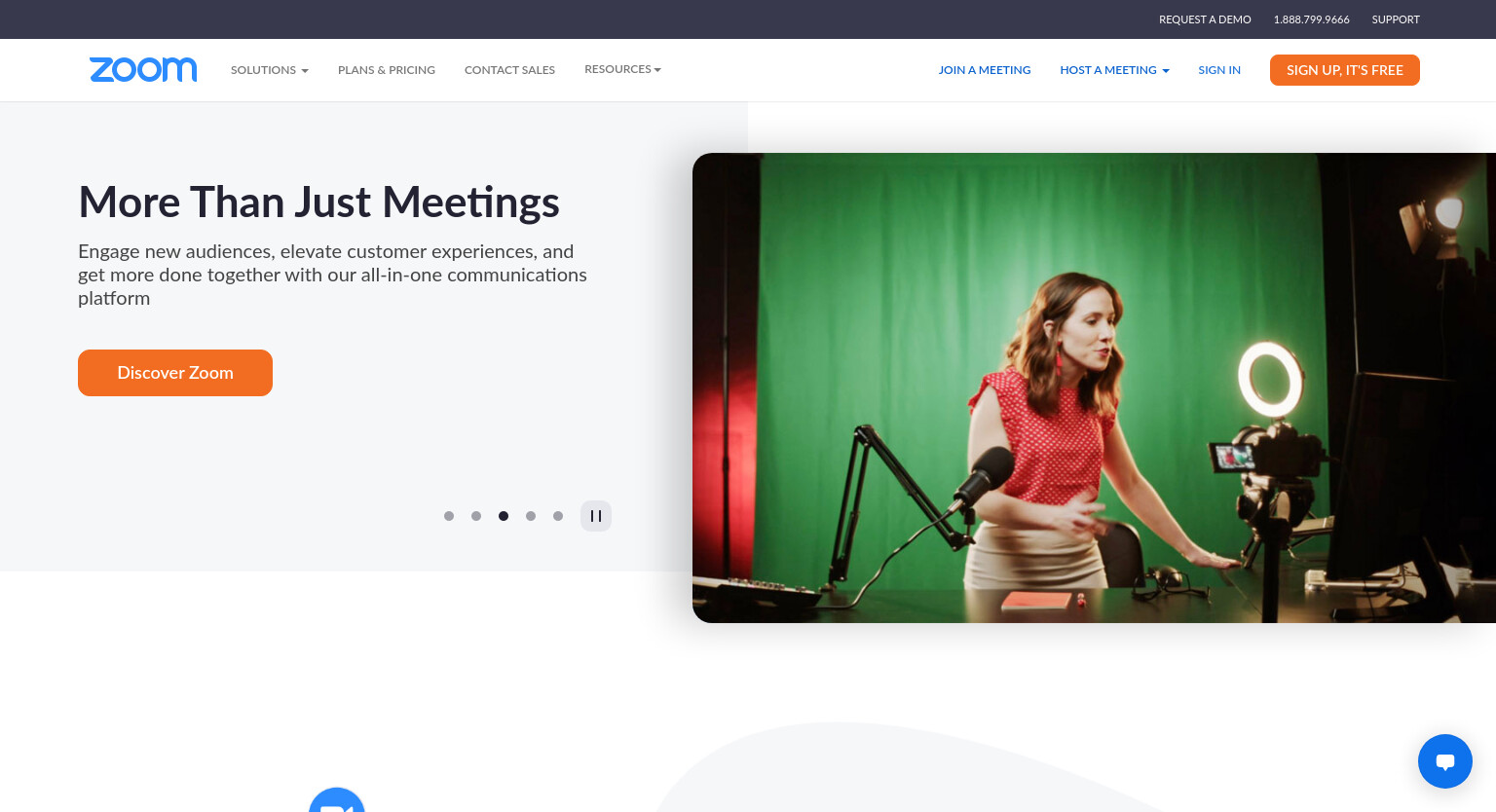Open Plans & Pricing page
1496x812 pixels.
click(387, 70)
